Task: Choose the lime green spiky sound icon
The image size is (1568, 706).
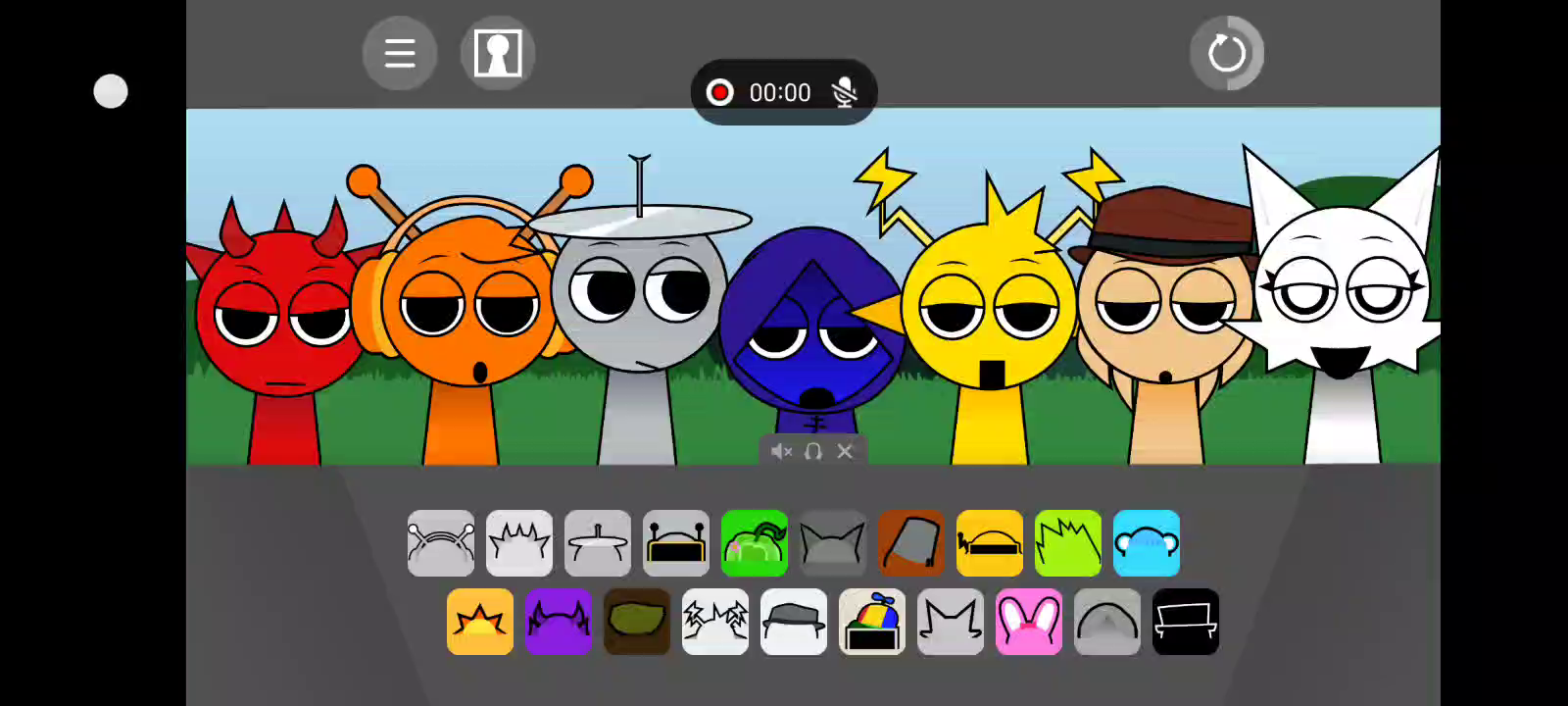Action: pyautogui.click(x=1068, y=543)
